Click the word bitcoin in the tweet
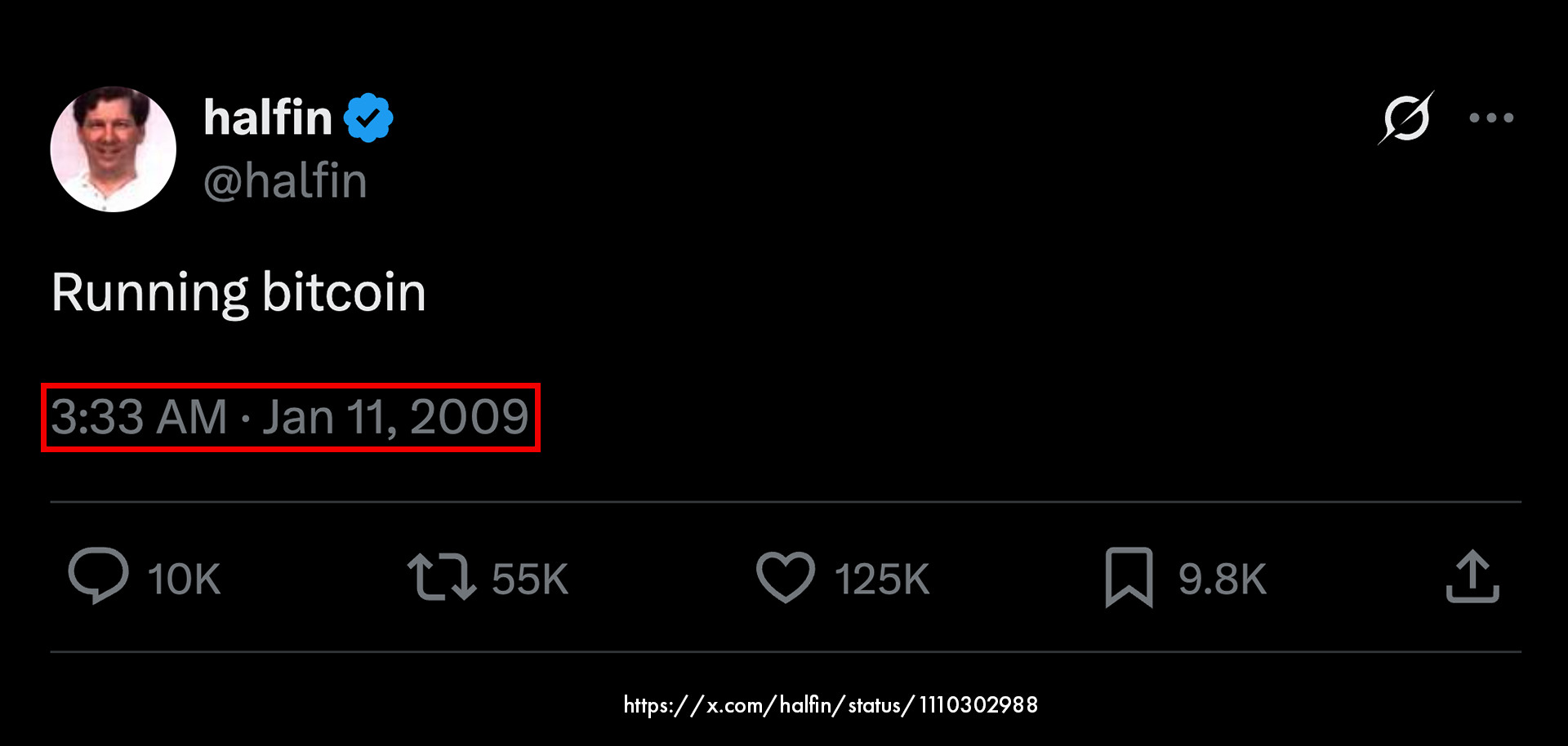The image size is (1568, 746). pyautogui.click(x=344, y=292)
